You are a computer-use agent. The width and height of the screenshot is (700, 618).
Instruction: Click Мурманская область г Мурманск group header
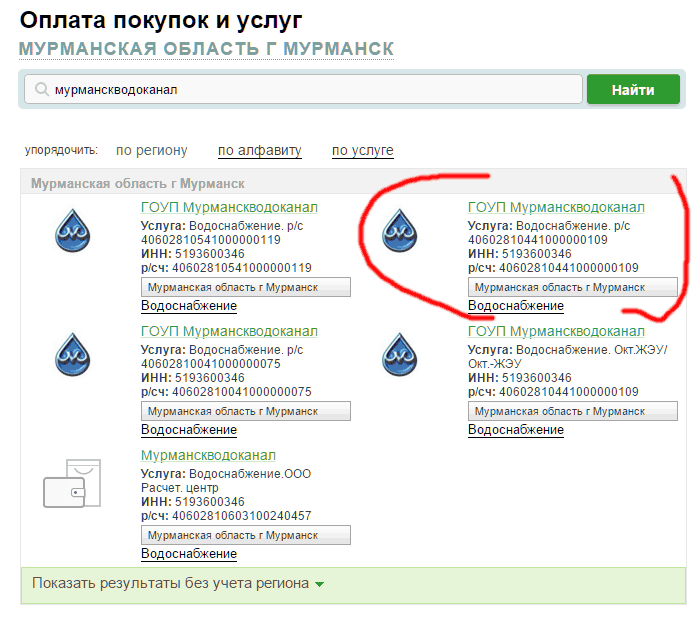pyautogui.click(x=138, y=184)
